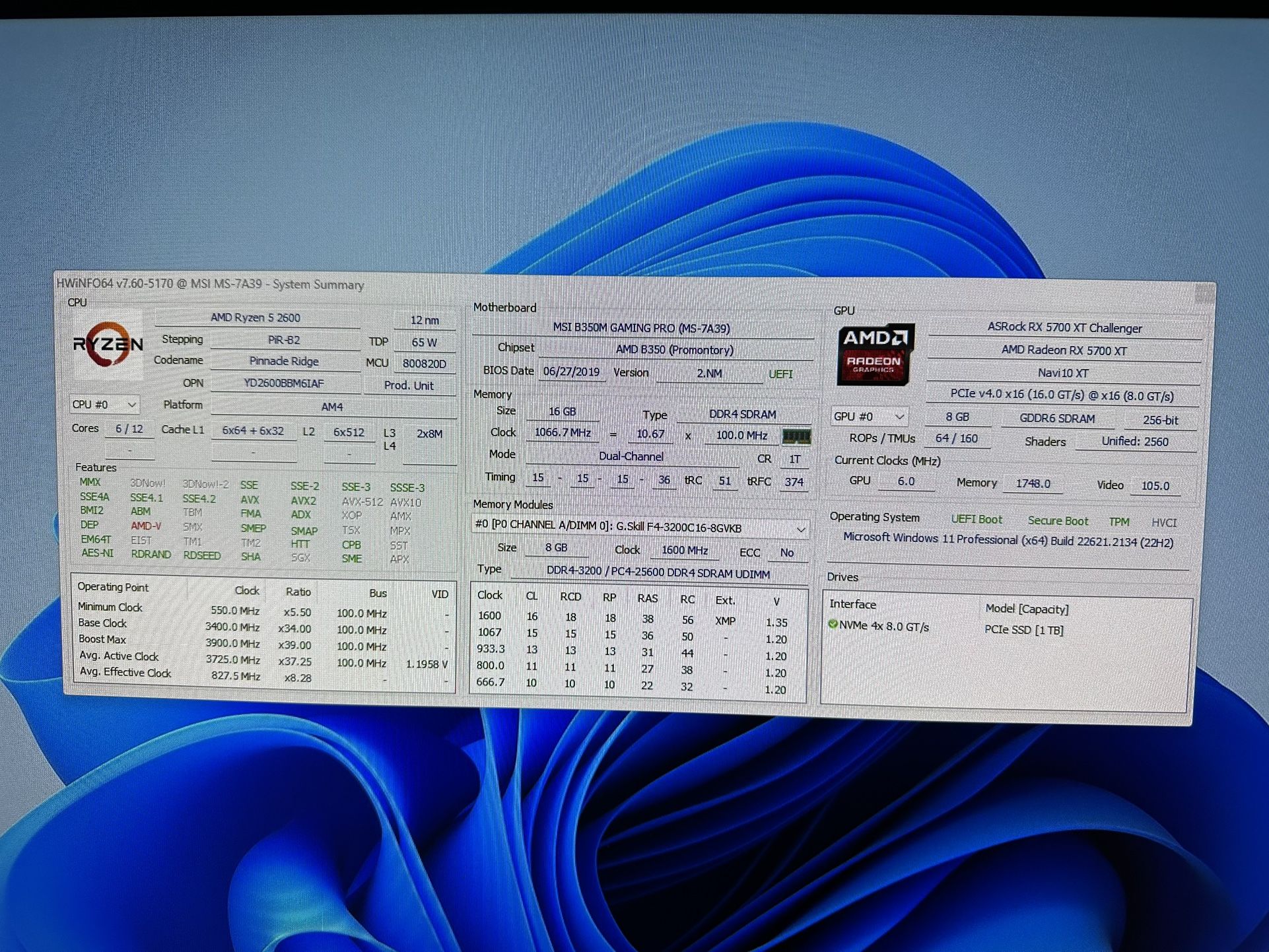Click the red AMD-V feature flag

click(146, 526)
